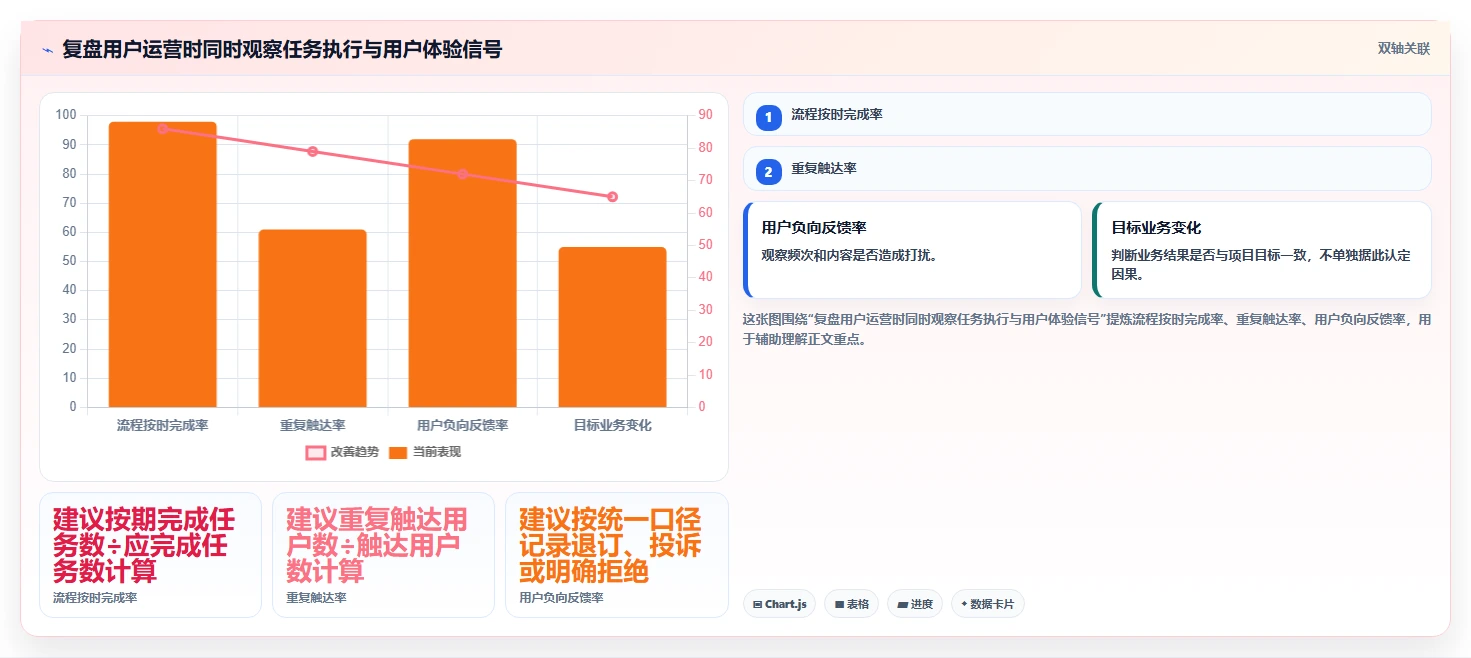
Task: Select the 表格 tag
Action: pyautogui.click(x=851, y=604)
